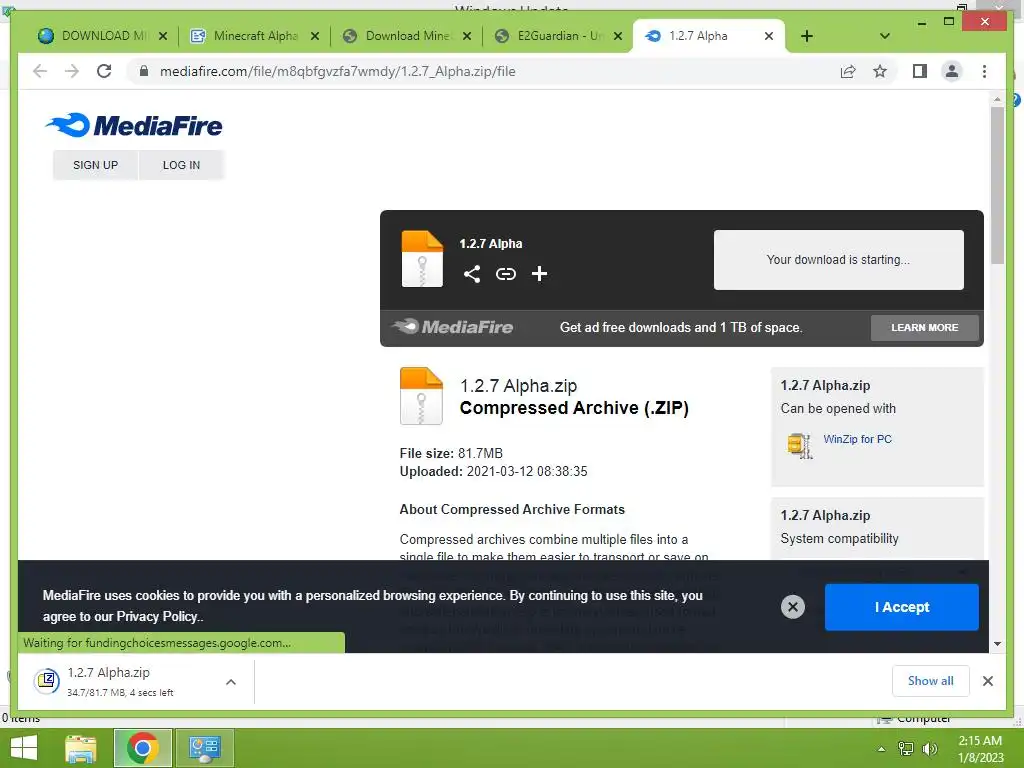Click scrollbar down arrow
The height and width of the screenshot is (768, 1024).
997,644
